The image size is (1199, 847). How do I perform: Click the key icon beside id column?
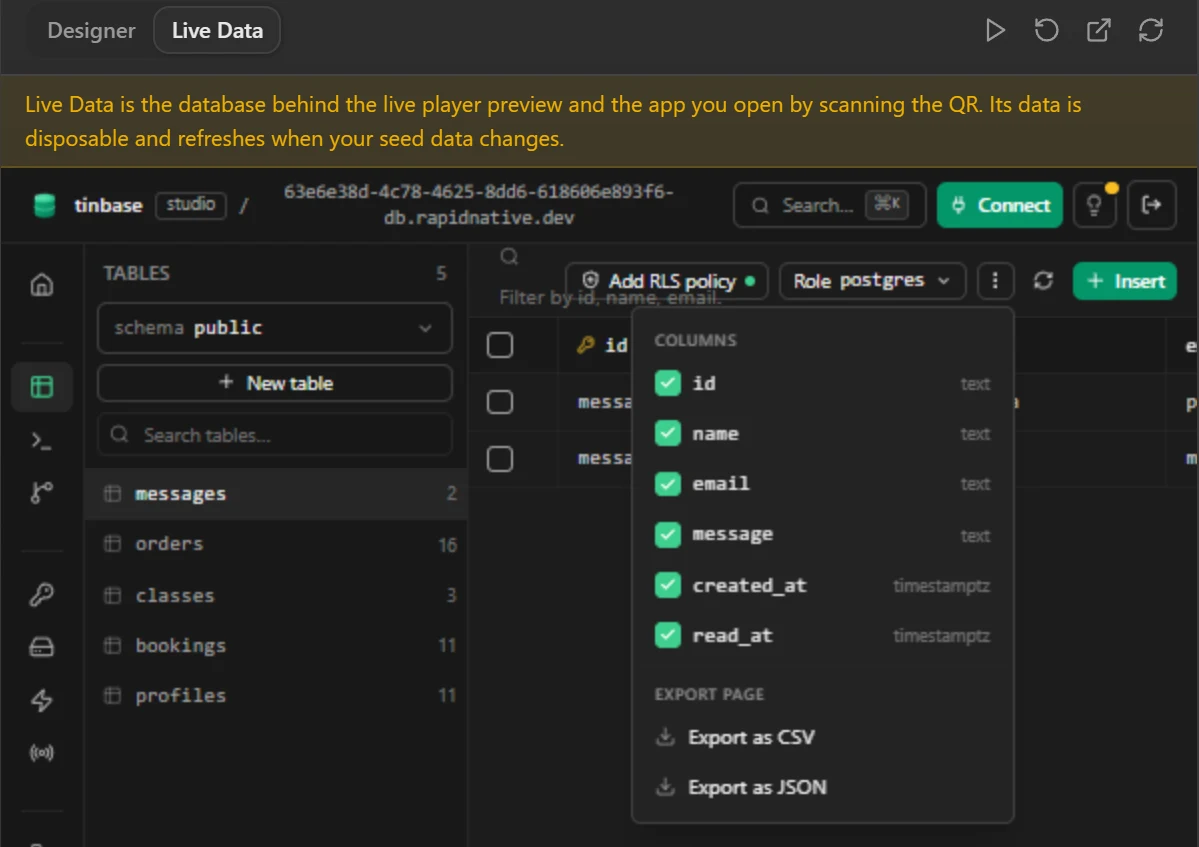(586, 345)
